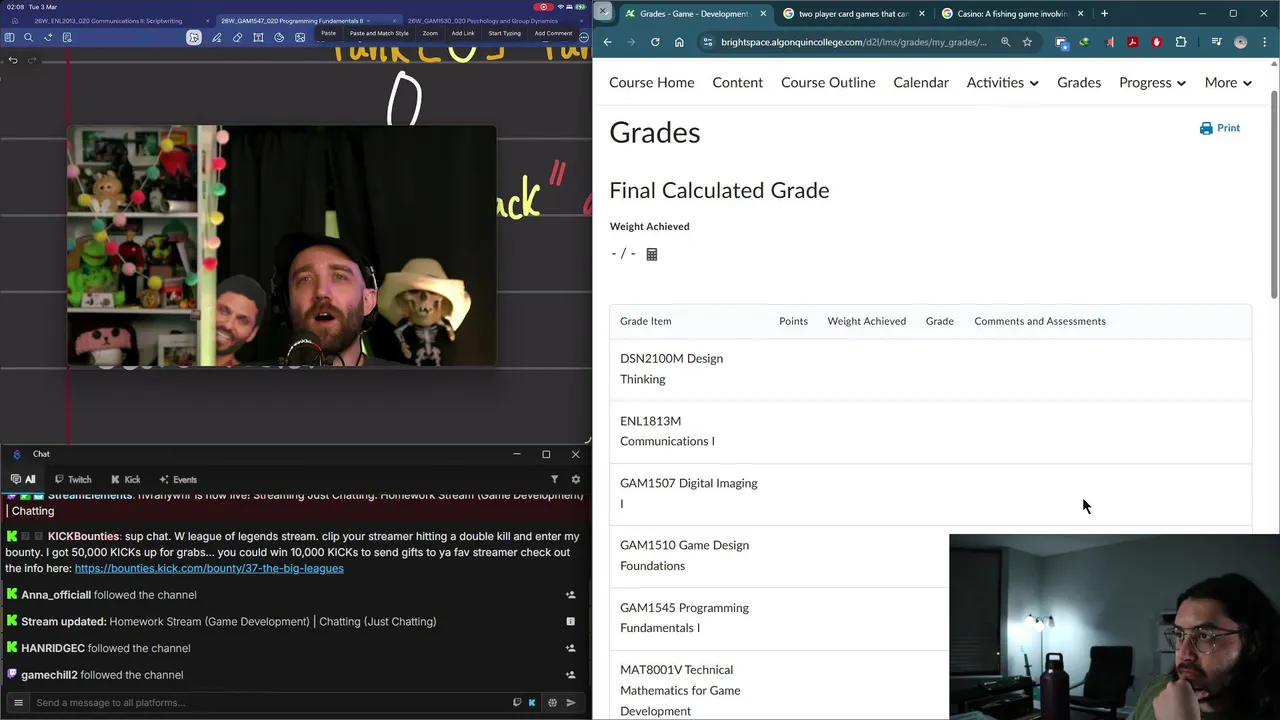
Task: Click Paste and Match Style option
Action: click(379, 33)
